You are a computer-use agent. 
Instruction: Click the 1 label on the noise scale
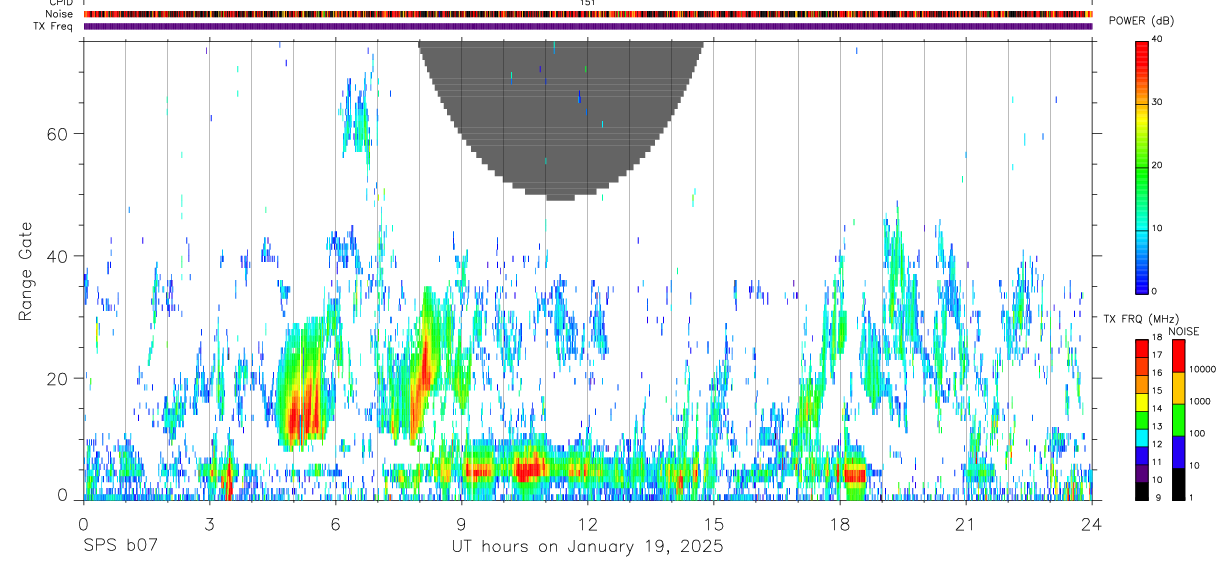point(1192,497)
